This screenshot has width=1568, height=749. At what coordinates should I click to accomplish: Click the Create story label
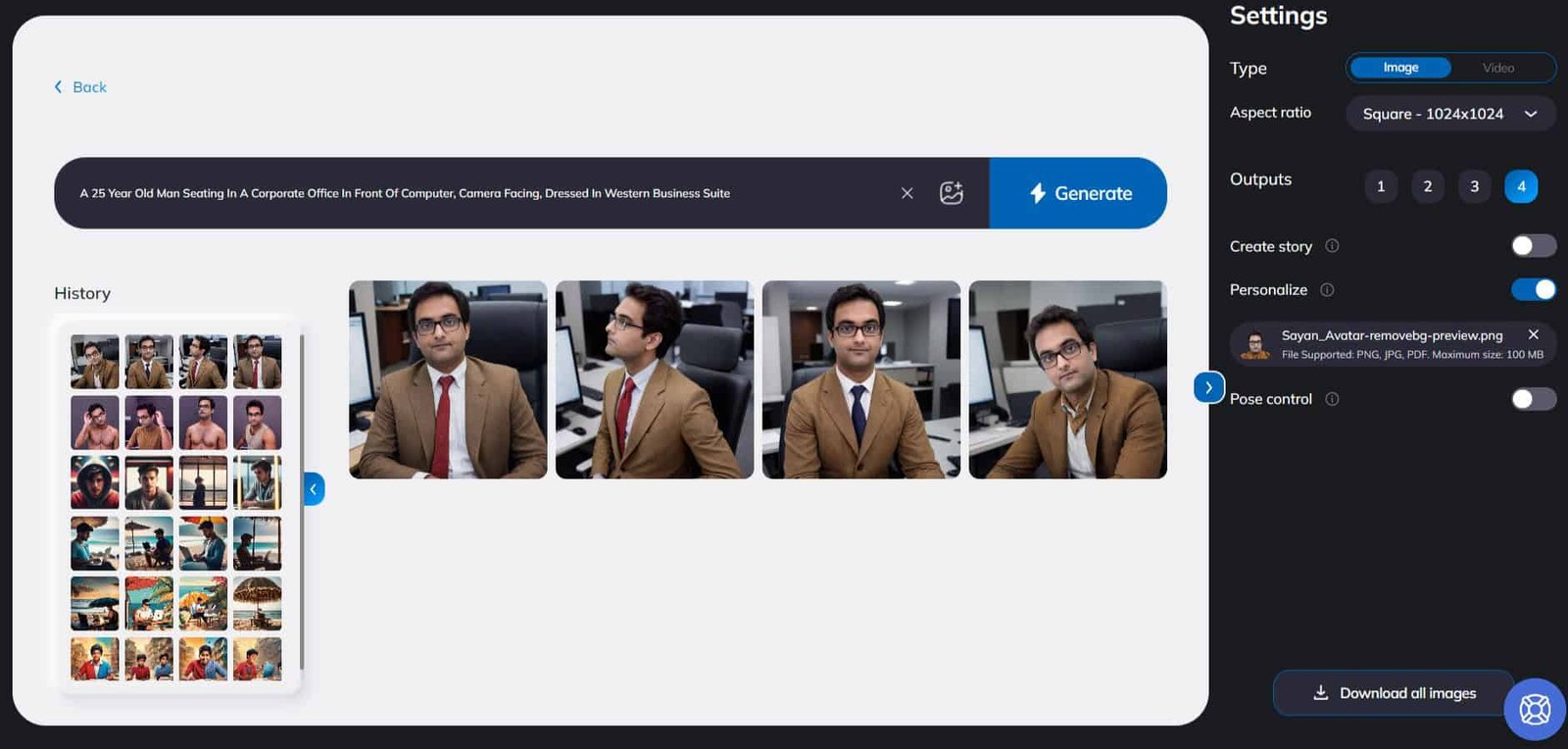pyautogui.click(x=1271, y=246)
